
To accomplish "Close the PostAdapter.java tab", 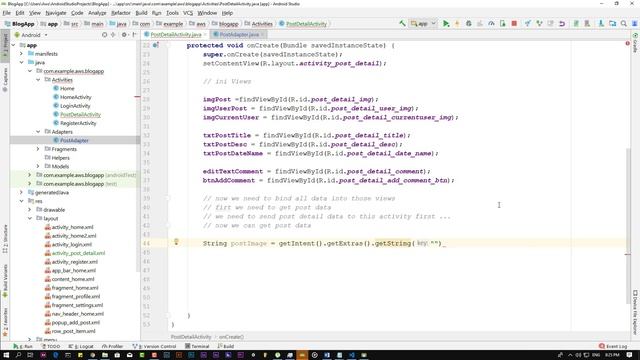I will (x=262, y=35).
